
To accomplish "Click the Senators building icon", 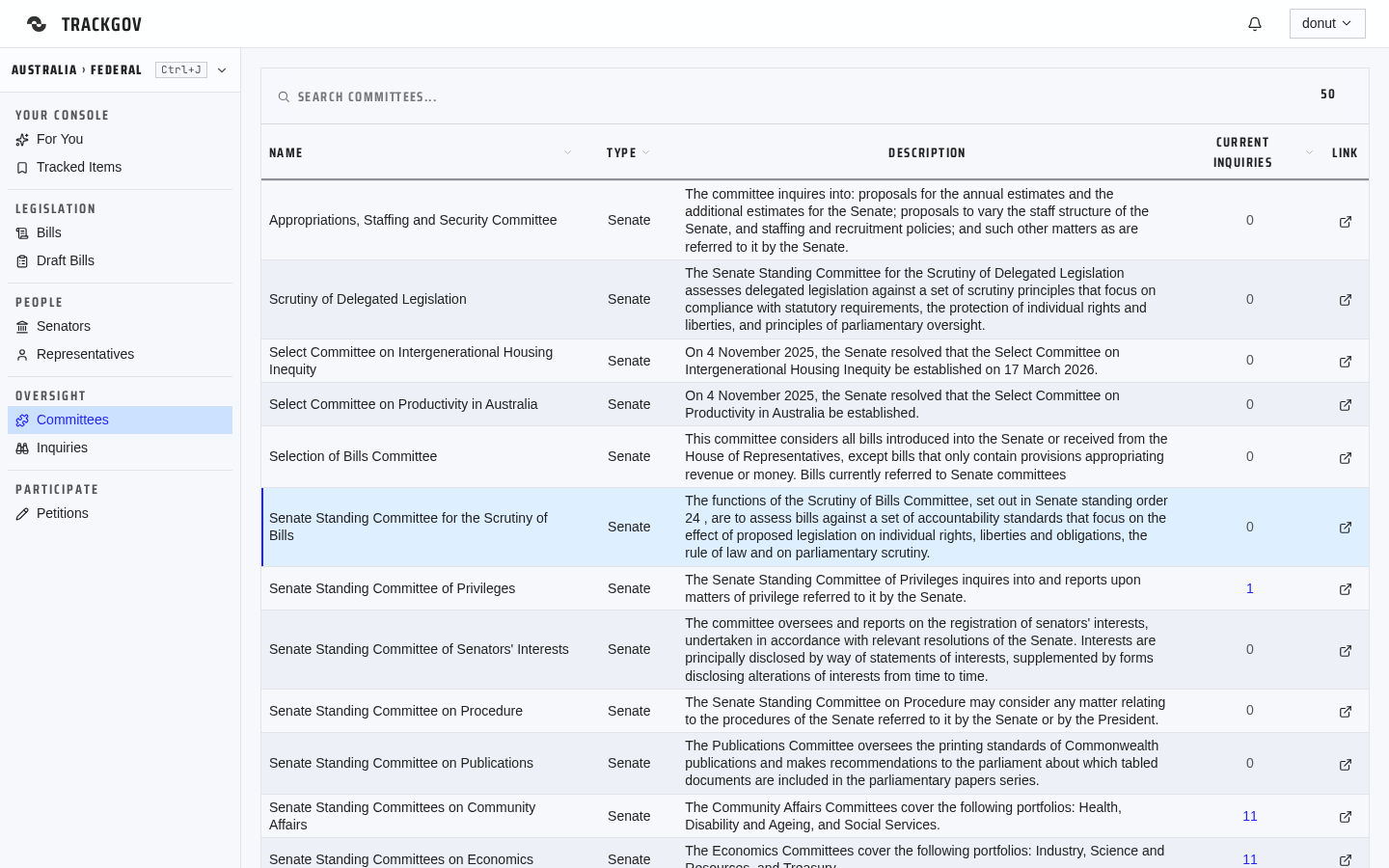I will point(22,327).
